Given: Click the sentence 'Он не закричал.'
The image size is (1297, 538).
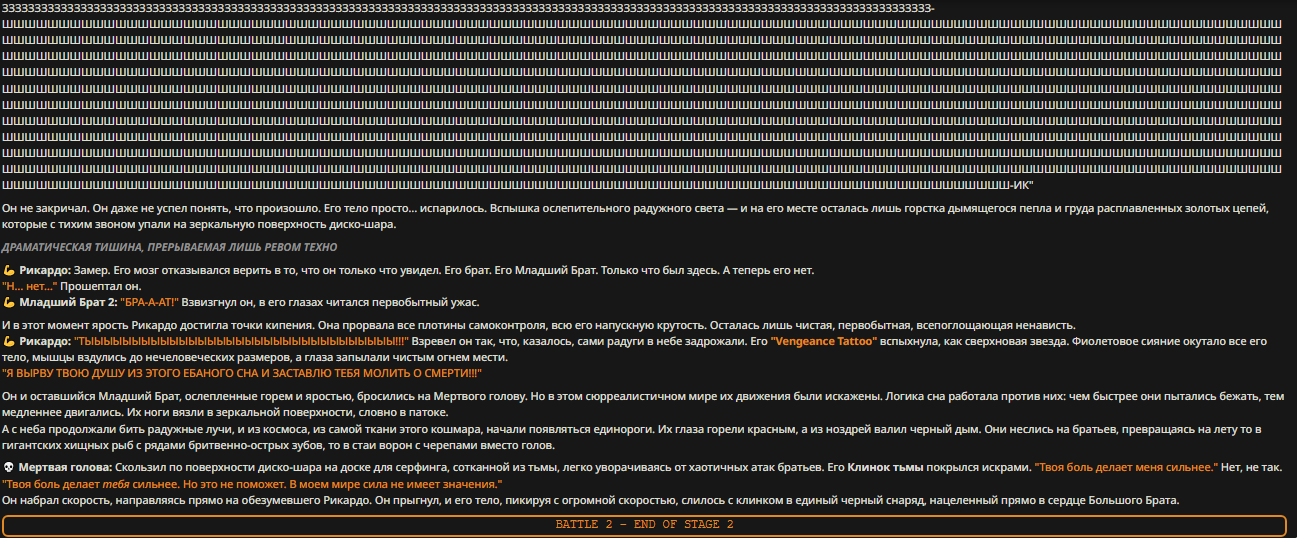Looking at the screenshot, I should click(x=46, y=209).
